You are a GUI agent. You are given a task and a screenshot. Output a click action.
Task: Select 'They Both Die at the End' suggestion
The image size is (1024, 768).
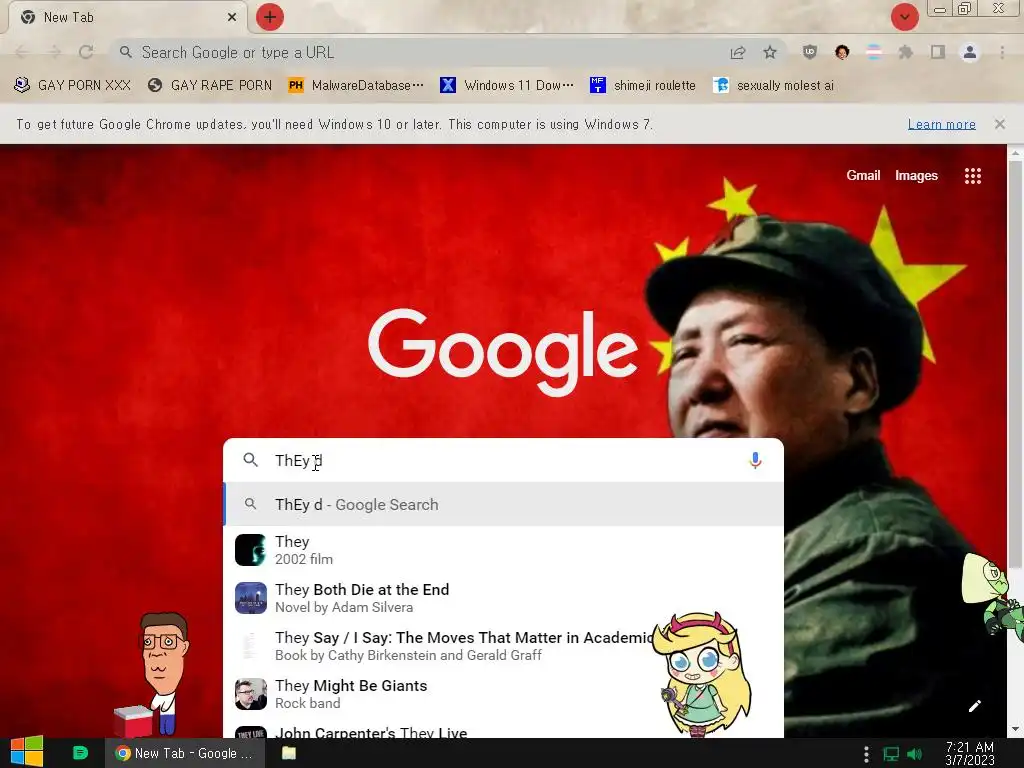tap(504, 598)
